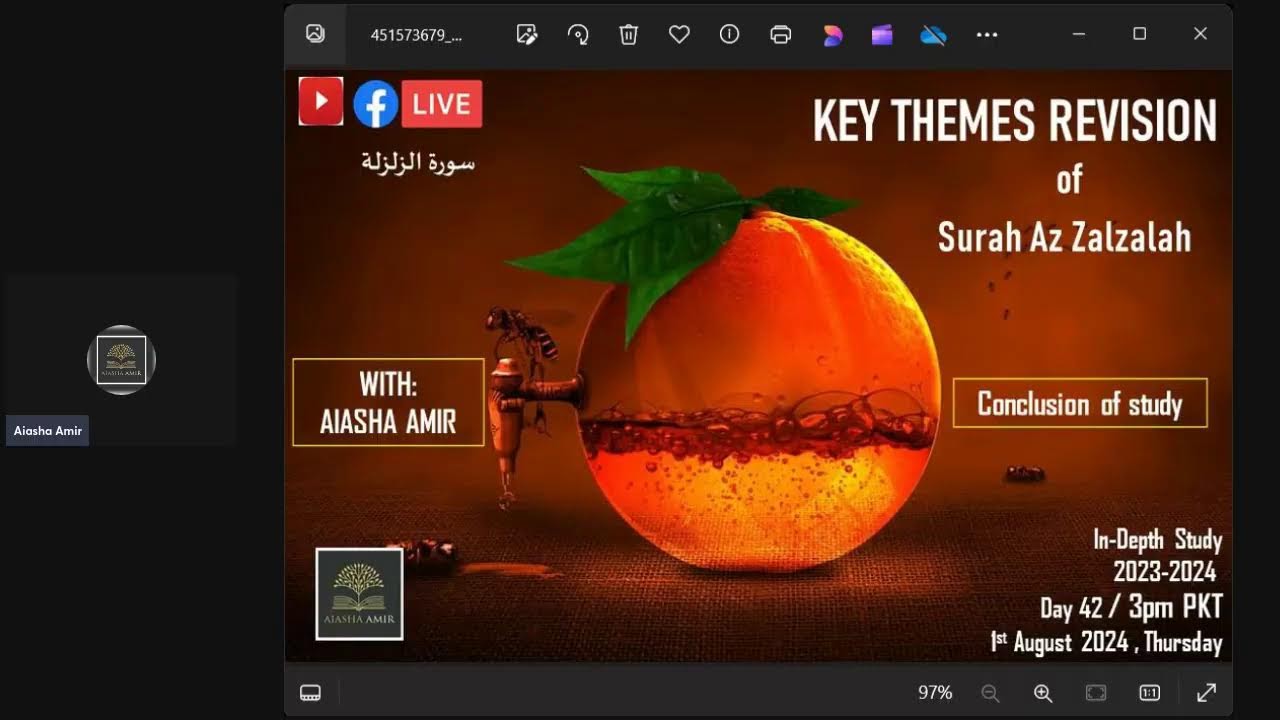Click the Aiasha Amir name label
Image resolution: width=1280 pixels, height=720 pixels.
coord(48,431)
